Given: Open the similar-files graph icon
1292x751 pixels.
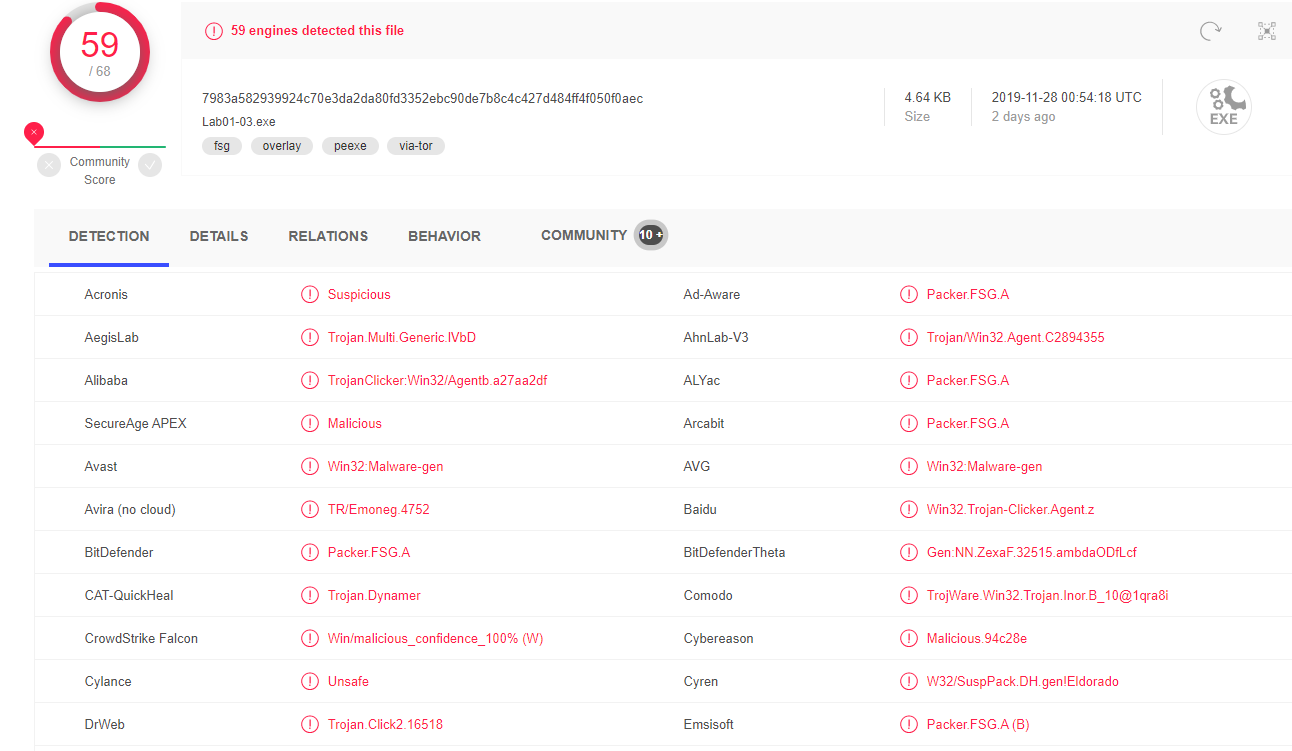Looking at the screenshot, I should click(x=1267, y=31).
